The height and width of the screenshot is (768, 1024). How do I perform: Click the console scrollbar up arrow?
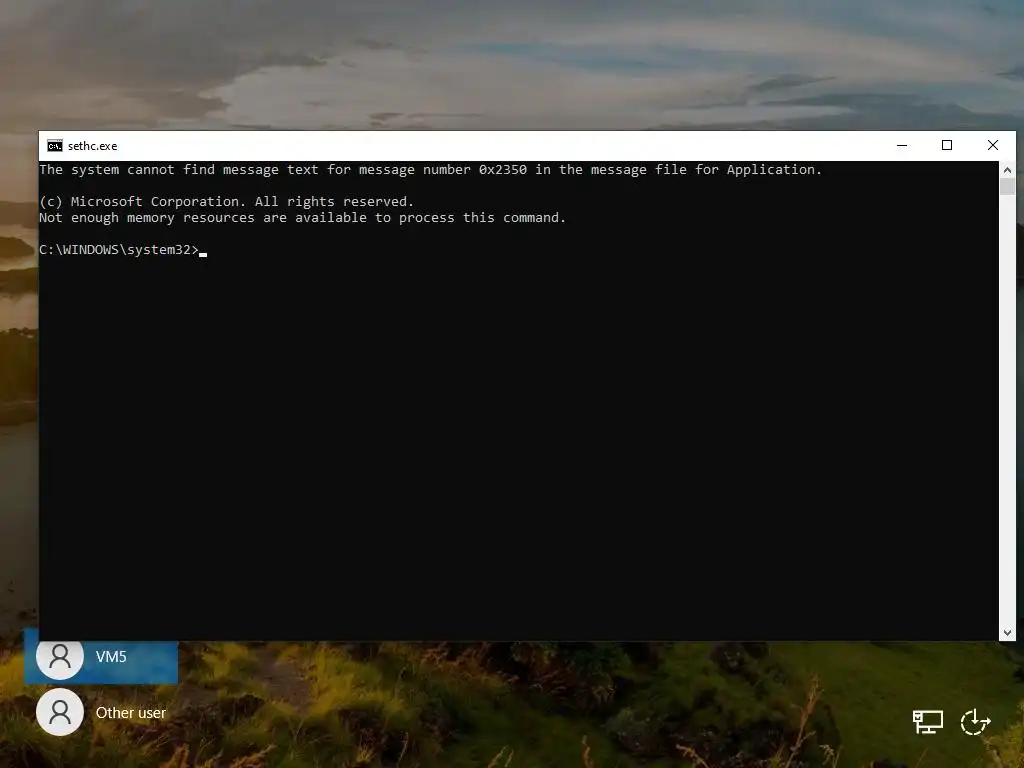coord(1007,170)
